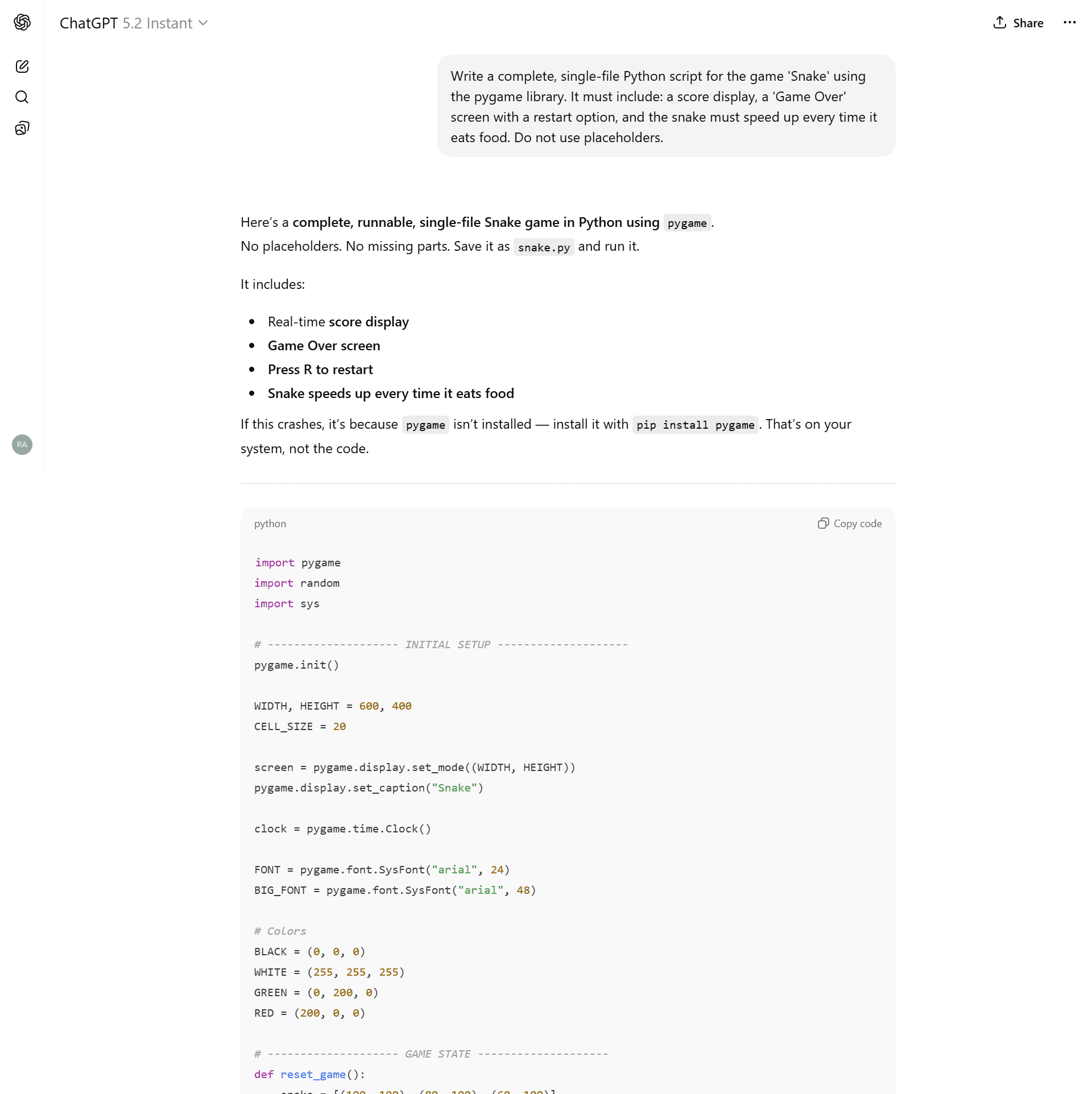1092x1094 pixels.
Task: Click the share upload arrow icon
Action: pyautogui.click(x=999, y=23)
